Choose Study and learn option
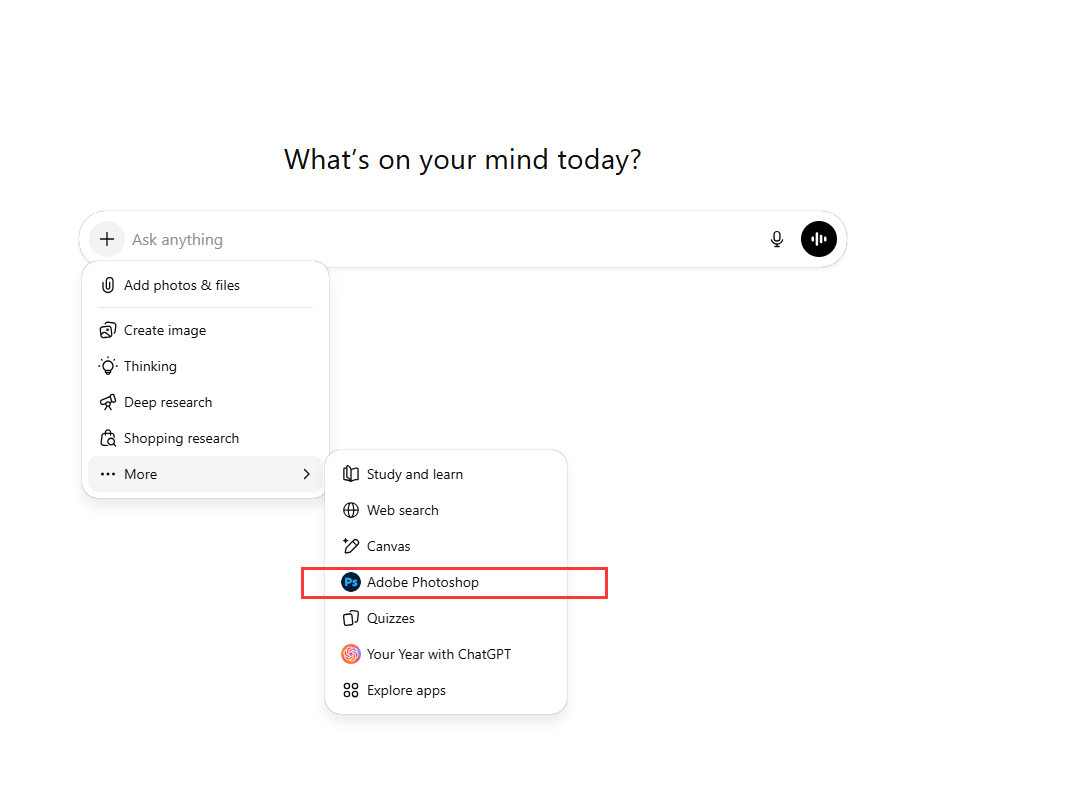Viewport: 1076px width, 785px height. pyautogui.click(x=414, y=474)
